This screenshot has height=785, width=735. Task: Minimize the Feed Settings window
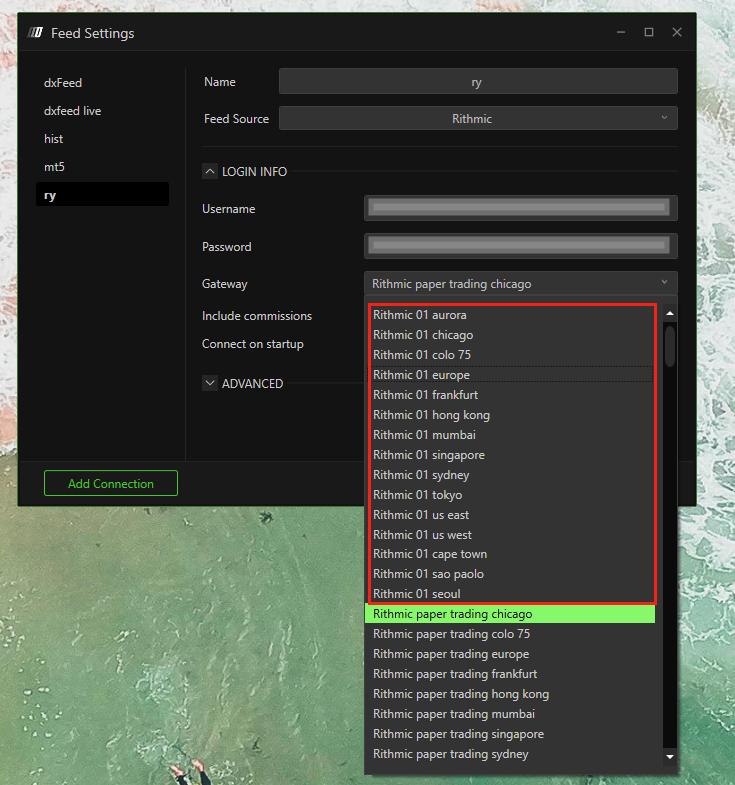pyautogui.click(x=620, y=32)
